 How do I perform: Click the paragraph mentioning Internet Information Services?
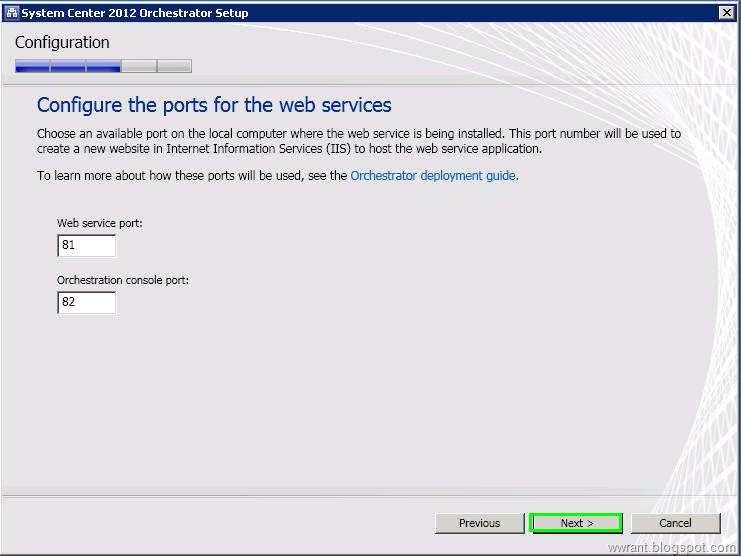coord(359,141)
